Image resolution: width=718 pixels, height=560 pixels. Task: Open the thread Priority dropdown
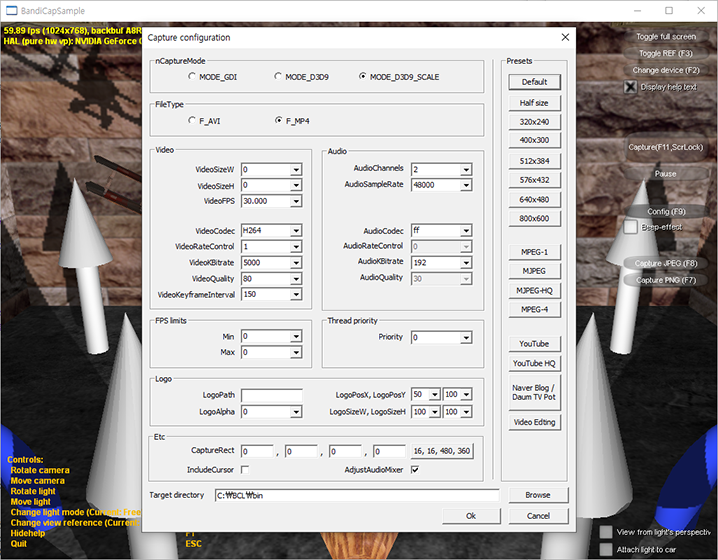[x=466, y=337]
